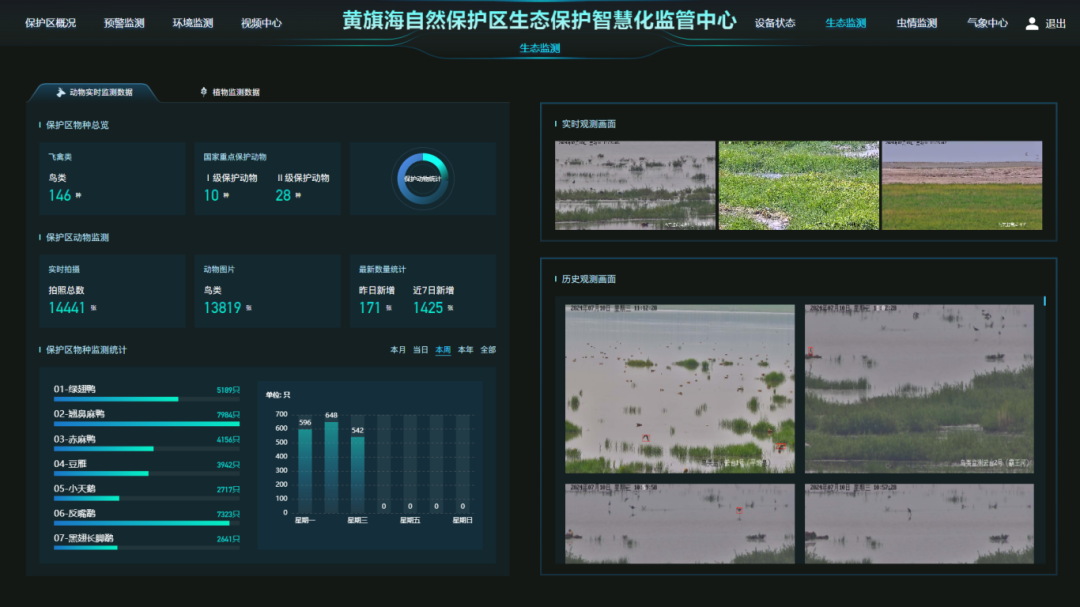The height and width of the screenshot is (607, 1080).
Task: Open the 气象中心 menu item
Action: [988, 21]
